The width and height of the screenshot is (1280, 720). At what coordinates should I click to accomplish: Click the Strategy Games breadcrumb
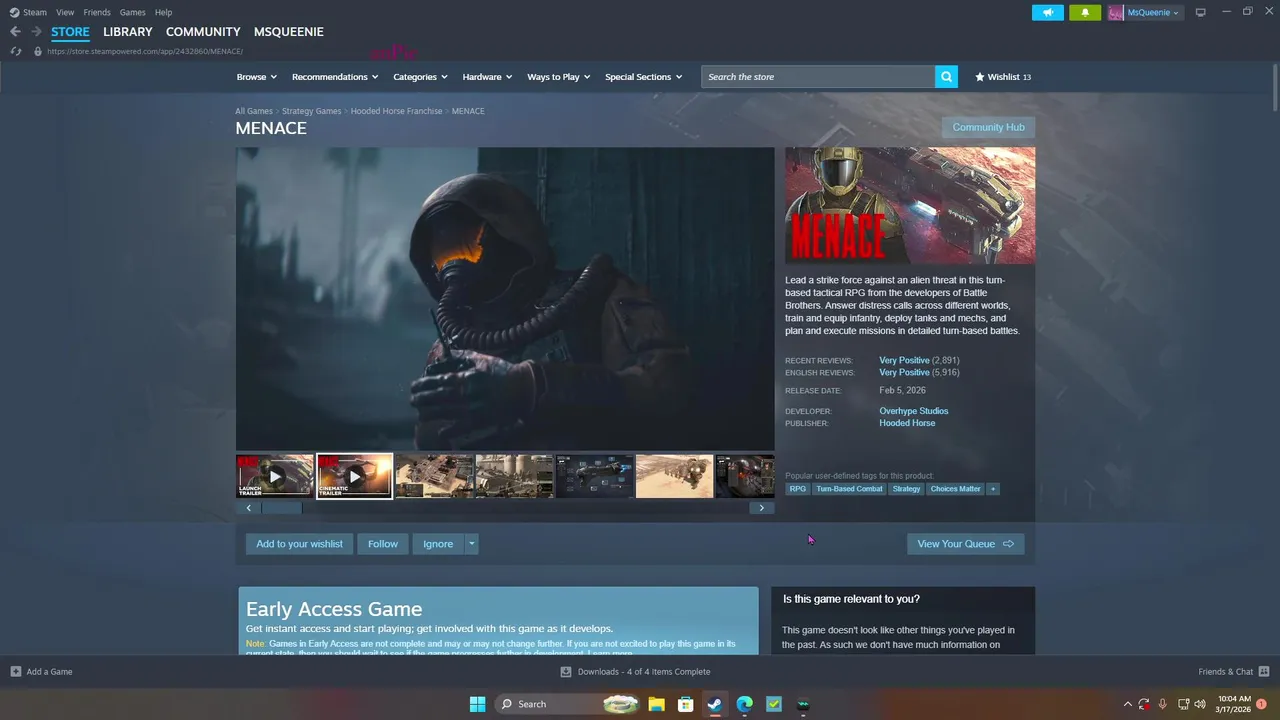(x=311, y=111)
